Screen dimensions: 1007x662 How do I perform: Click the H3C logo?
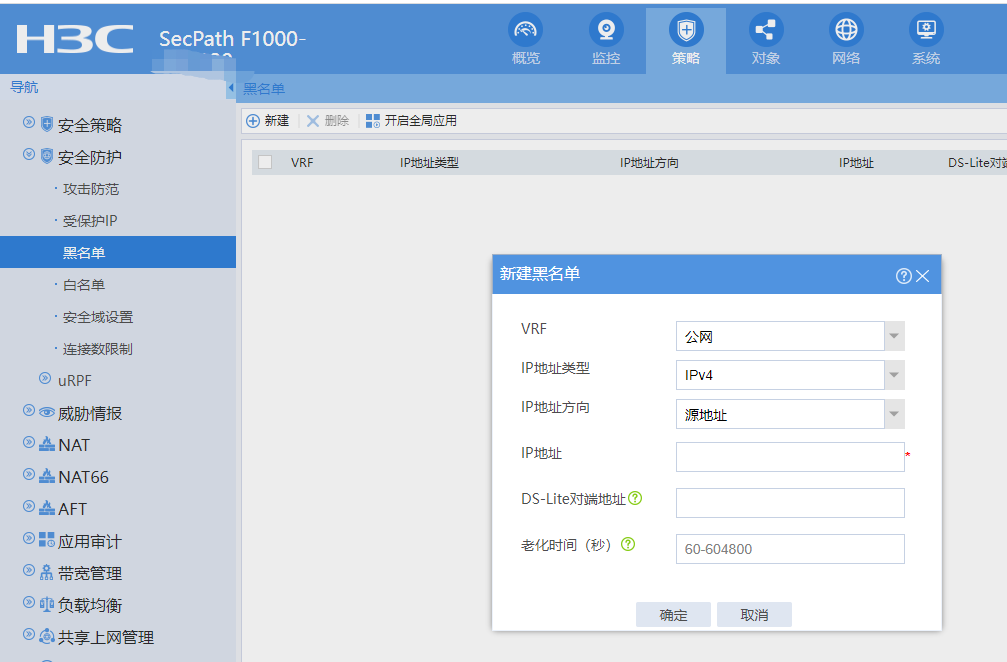(74, 39)
